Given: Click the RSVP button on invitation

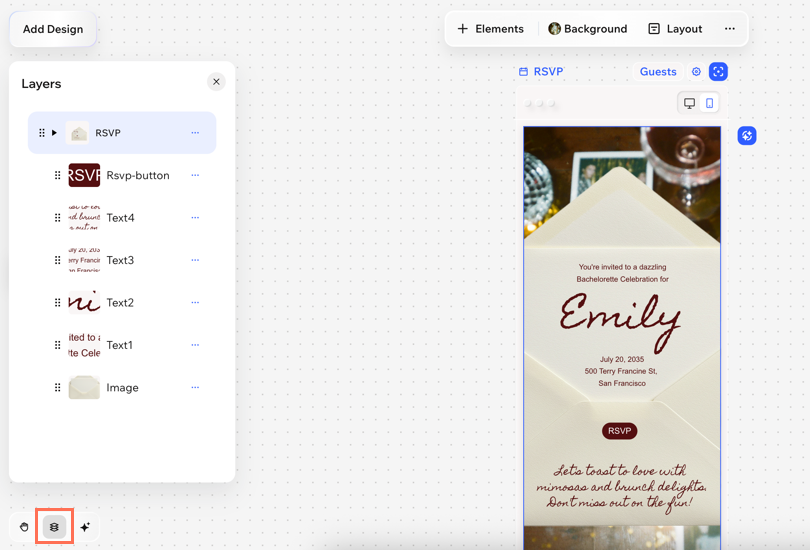Looking at the screenshot, I should click(x=619, y=431).
